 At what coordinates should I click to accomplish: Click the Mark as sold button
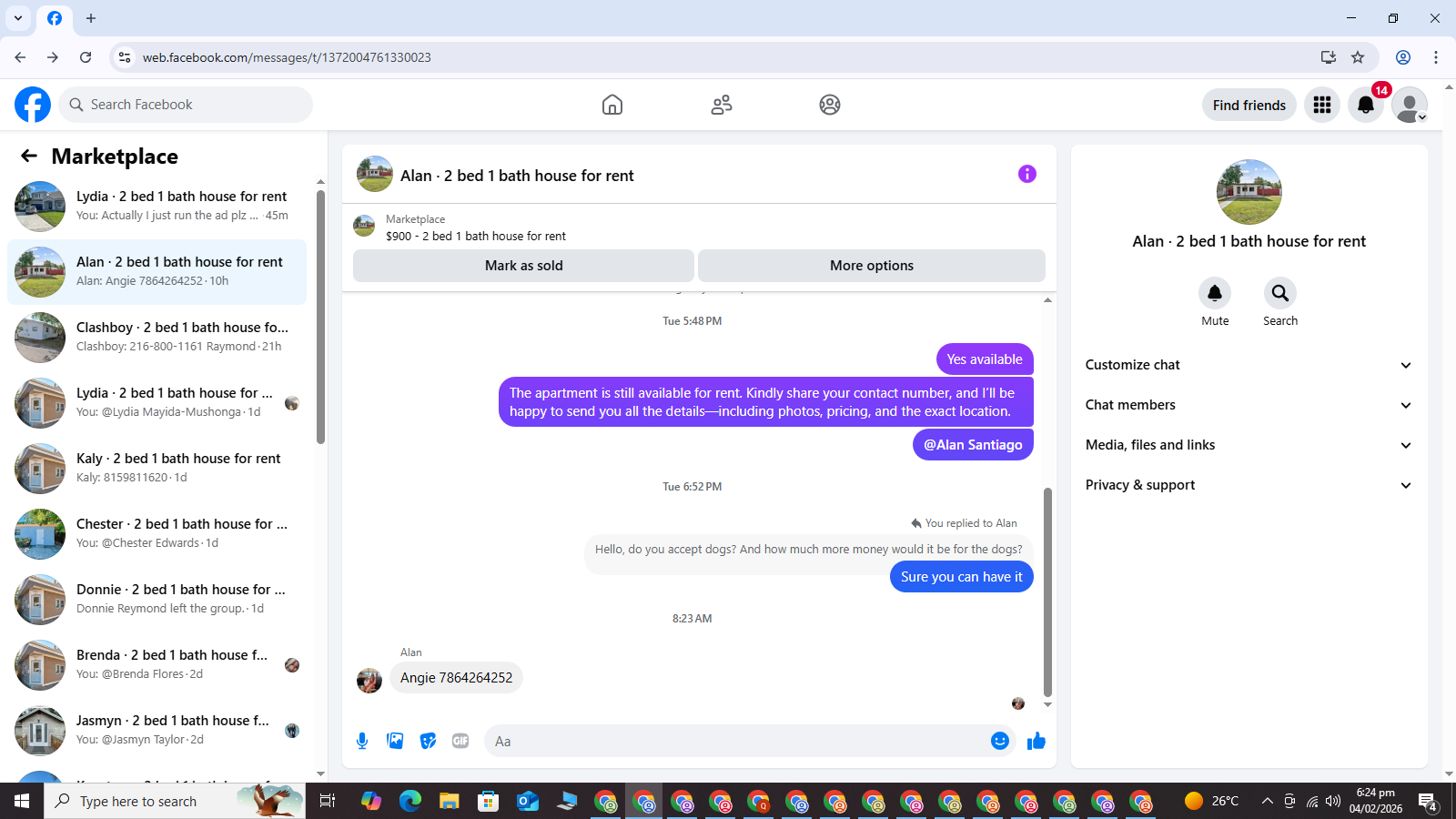(524, 266)
